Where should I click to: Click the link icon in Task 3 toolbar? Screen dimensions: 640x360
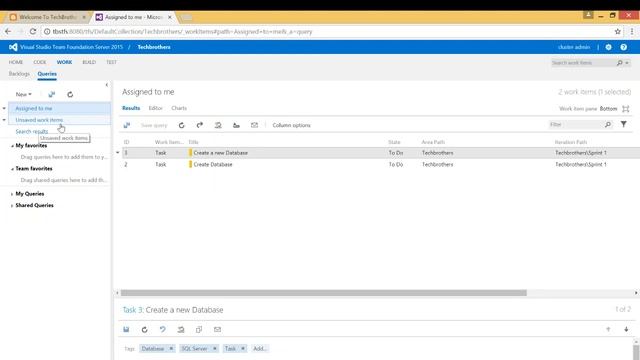(181, 329)
